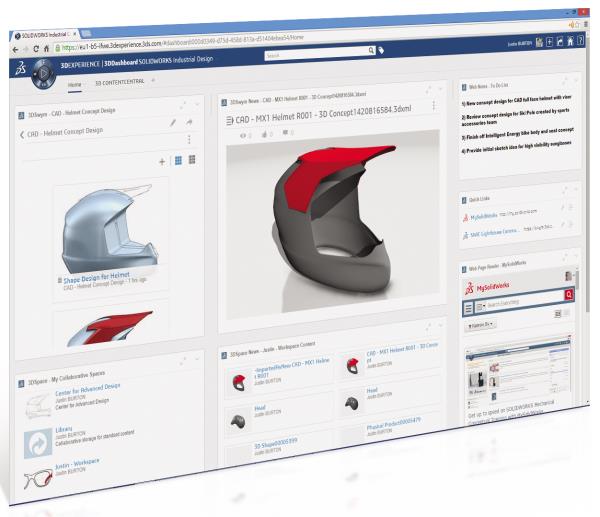Click To Do item about full face helmet
The image size is (600, 517).
click(x=516, y=100)
